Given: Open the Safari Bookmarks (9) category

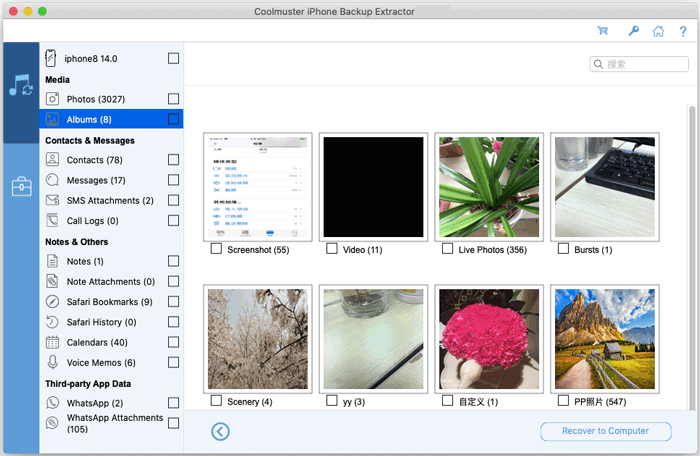Looking at the screenshot, I should tap(109, 302).
